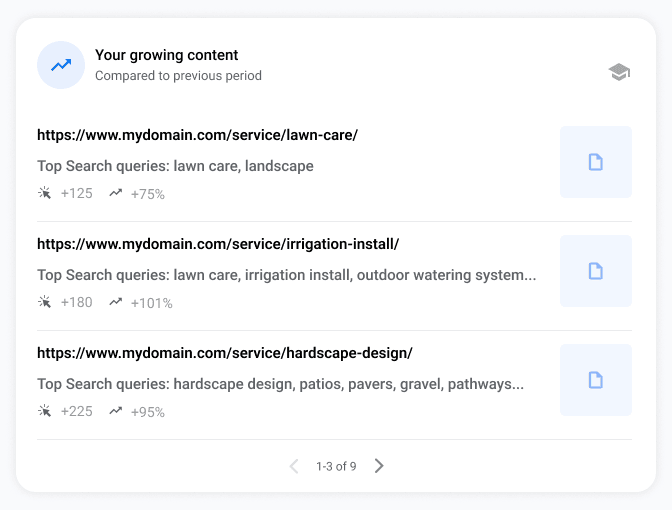Click the hardscape-design page document thumbnail
This screenshot has width=672, height=510.
pyautogui.click(x=596, y=380)
